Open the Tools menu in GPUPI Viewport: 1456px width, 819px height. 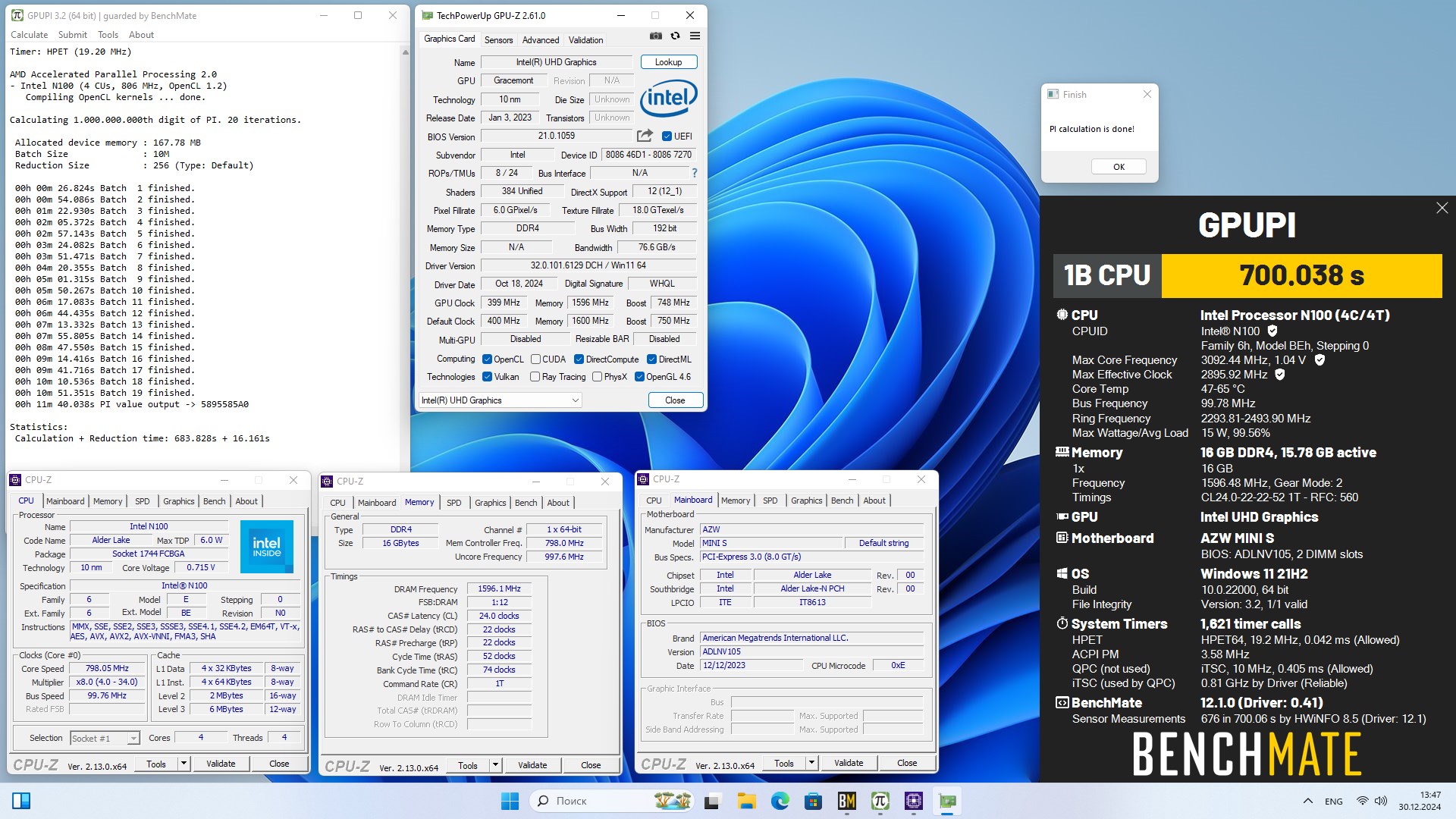click(x=108, y=35)
